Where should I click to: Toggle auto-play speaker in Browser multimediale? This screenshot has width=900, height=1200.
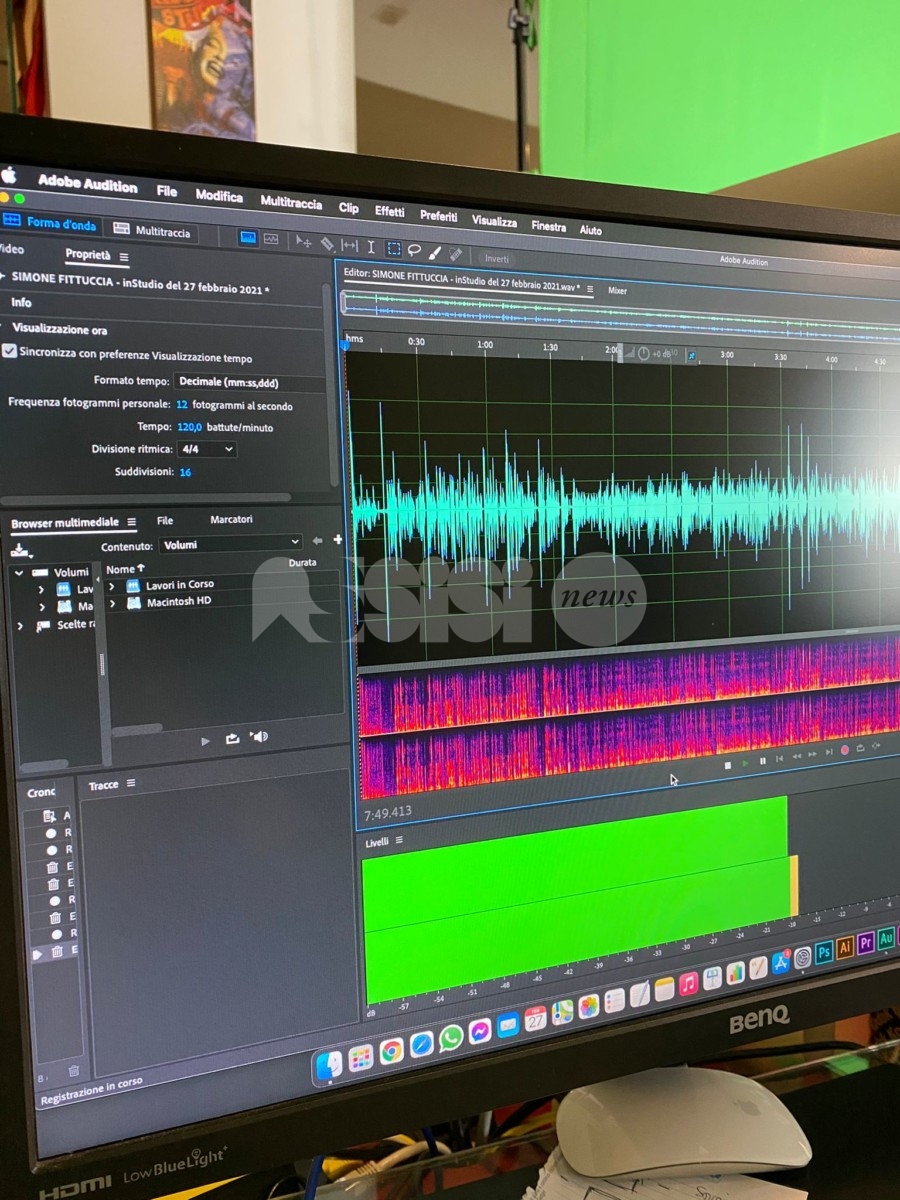point(259,737)
